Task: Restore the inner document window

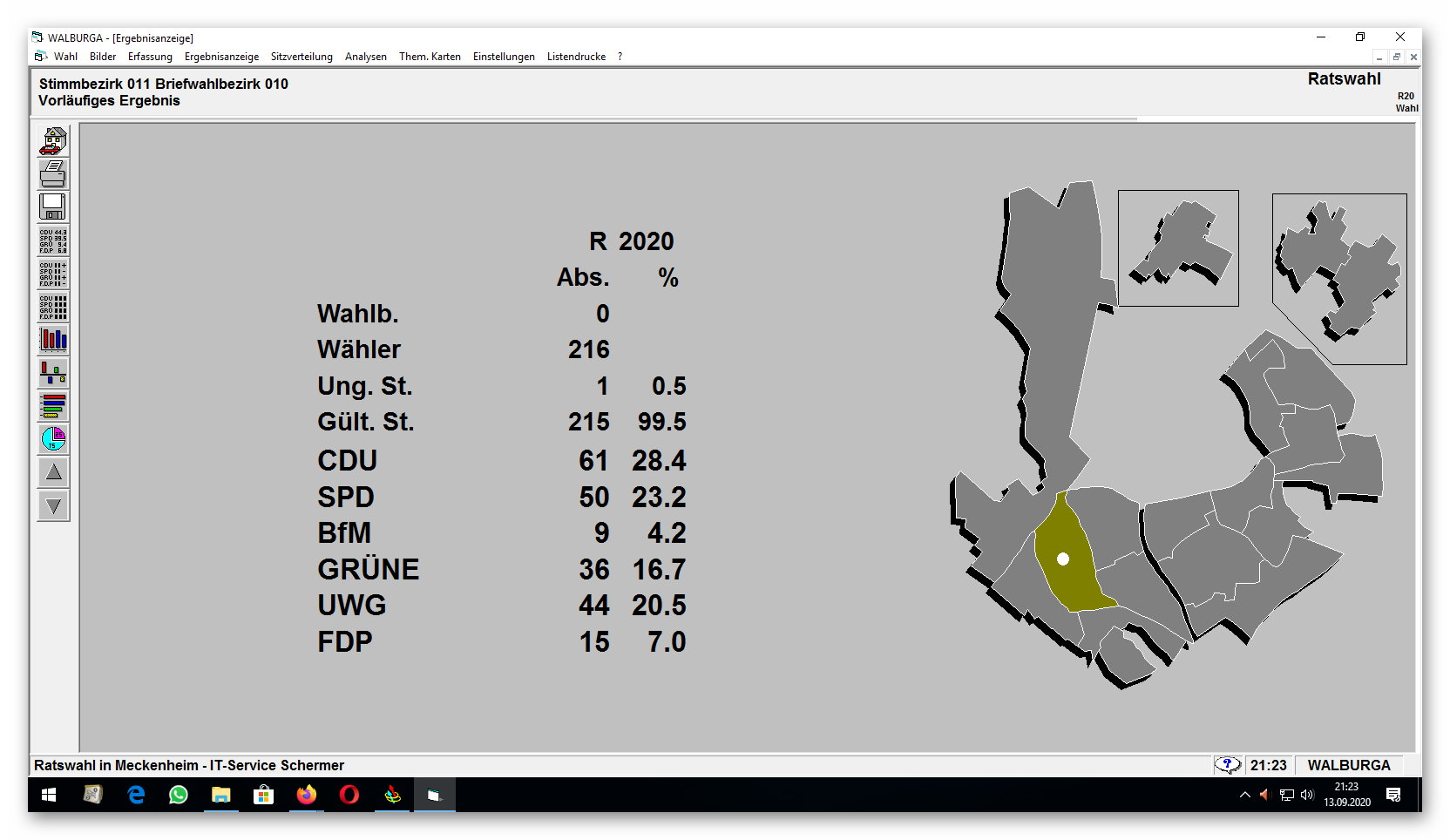Action: (1396, 57)
